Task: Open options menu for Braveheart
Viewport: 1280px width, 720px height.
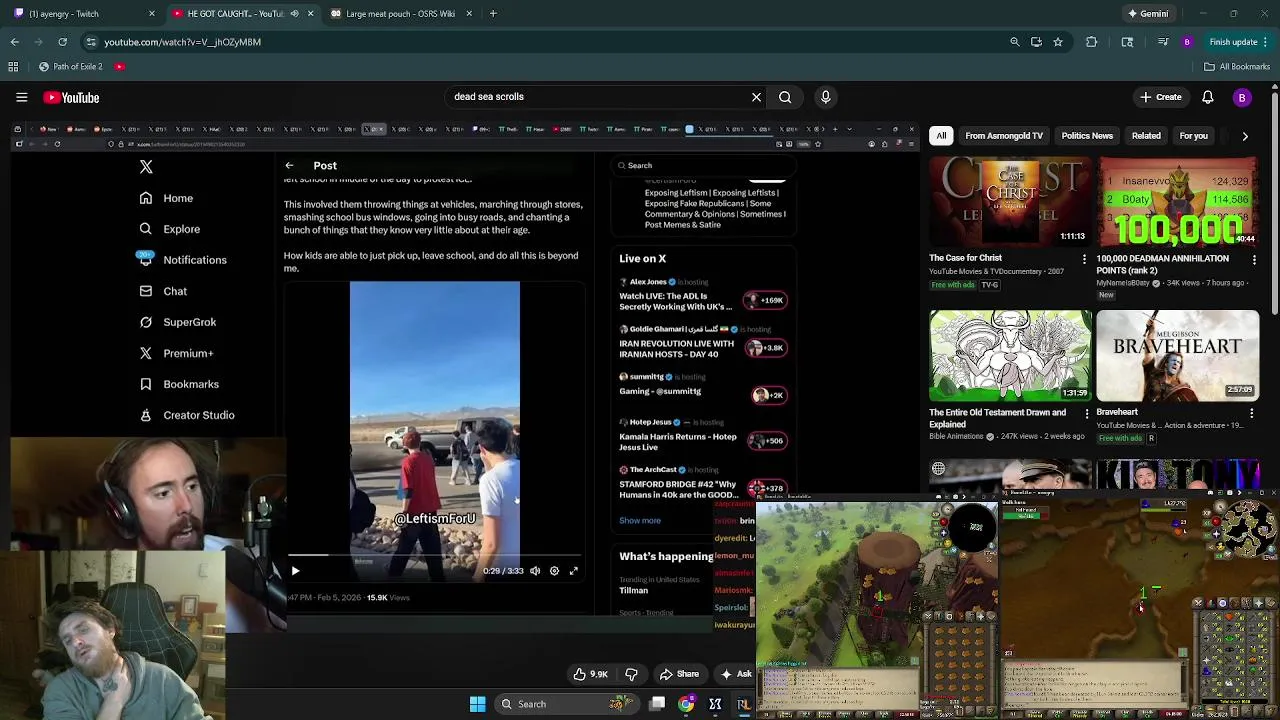Action: 1252,412
